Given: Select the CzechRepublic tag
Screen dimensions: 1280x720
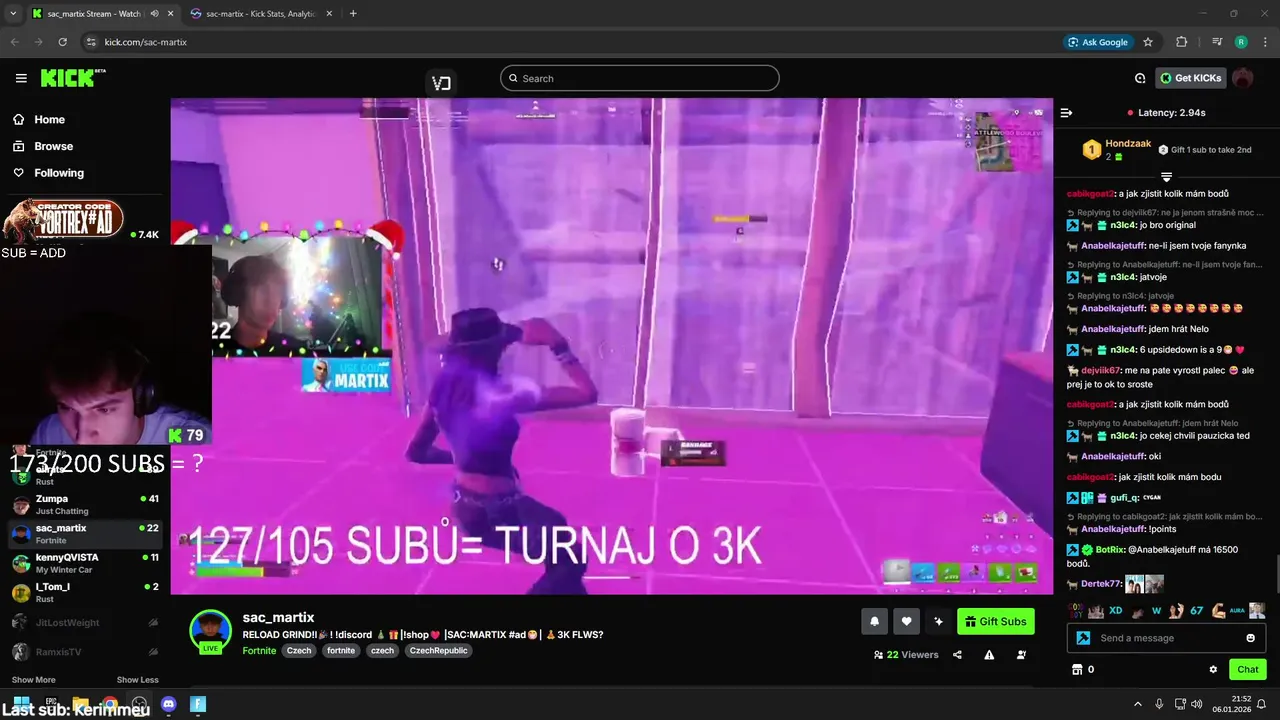Looking at the screenshot, I should pyautogui.click(x=438, y=650).
